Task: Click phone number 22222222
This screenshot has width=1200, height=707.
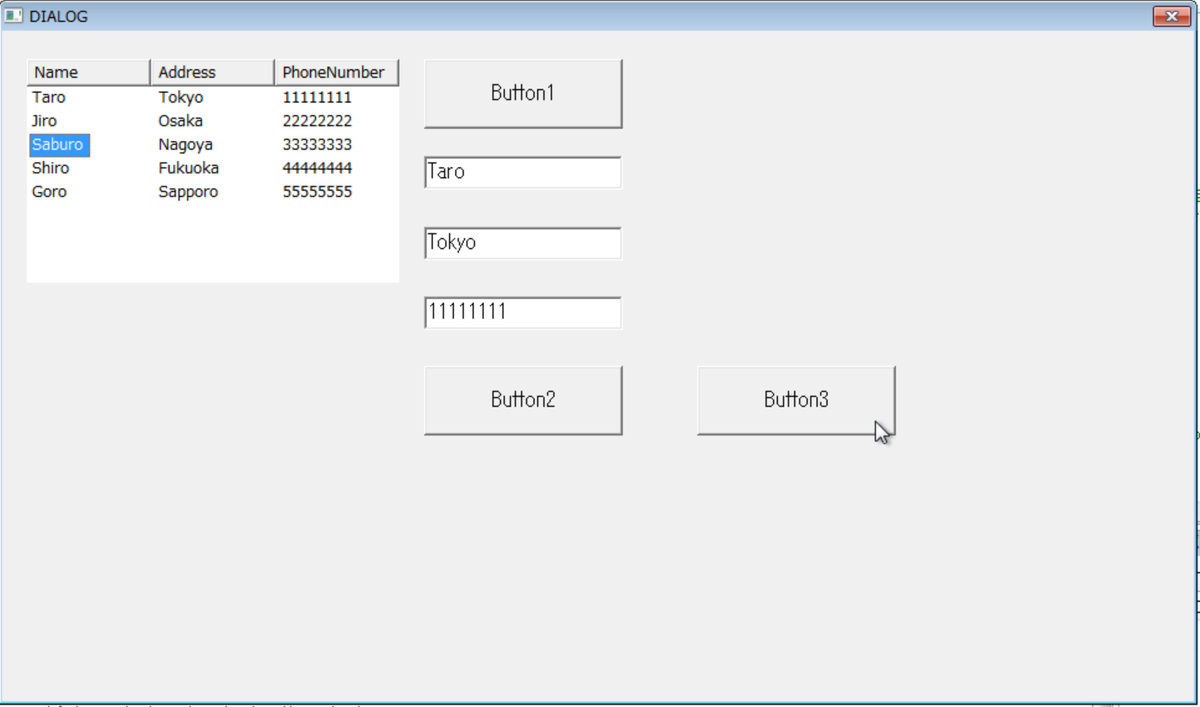Action: tap(317, 121)
